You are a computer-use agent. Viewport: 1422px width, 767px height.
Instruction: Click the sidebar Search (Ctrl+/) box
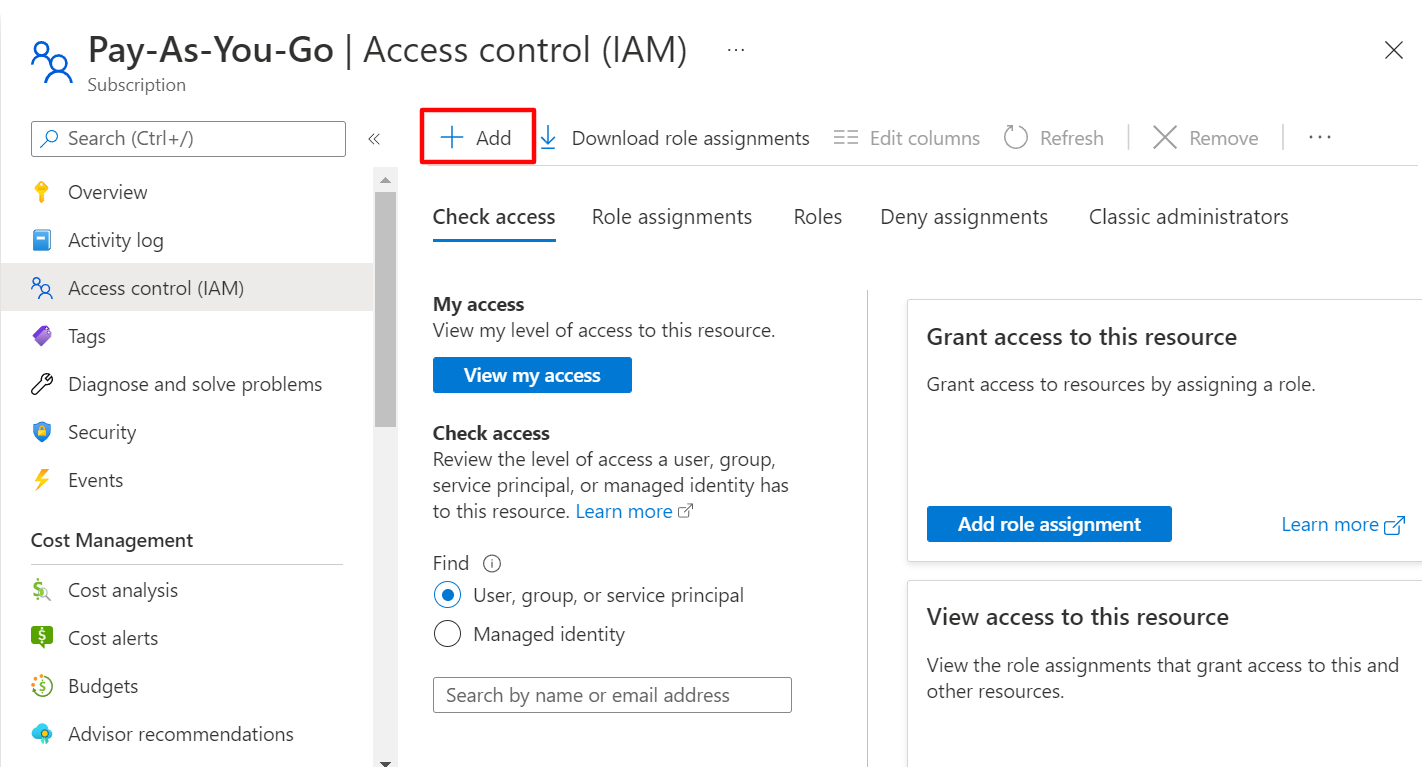[x=188, y=139]
